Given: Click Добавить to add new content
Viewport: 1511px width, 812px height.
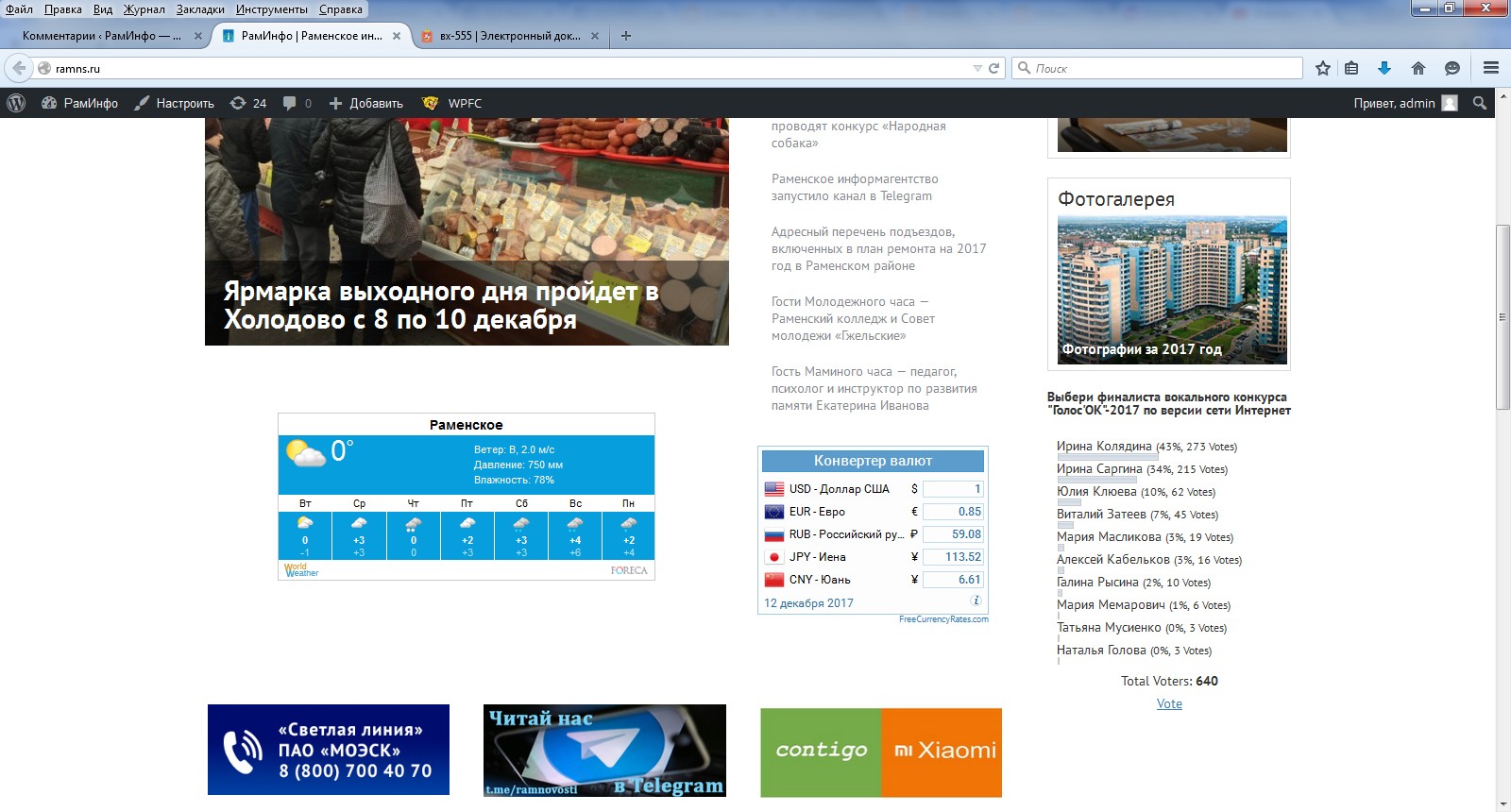Looking at the screenshot, I should (365, 103).
